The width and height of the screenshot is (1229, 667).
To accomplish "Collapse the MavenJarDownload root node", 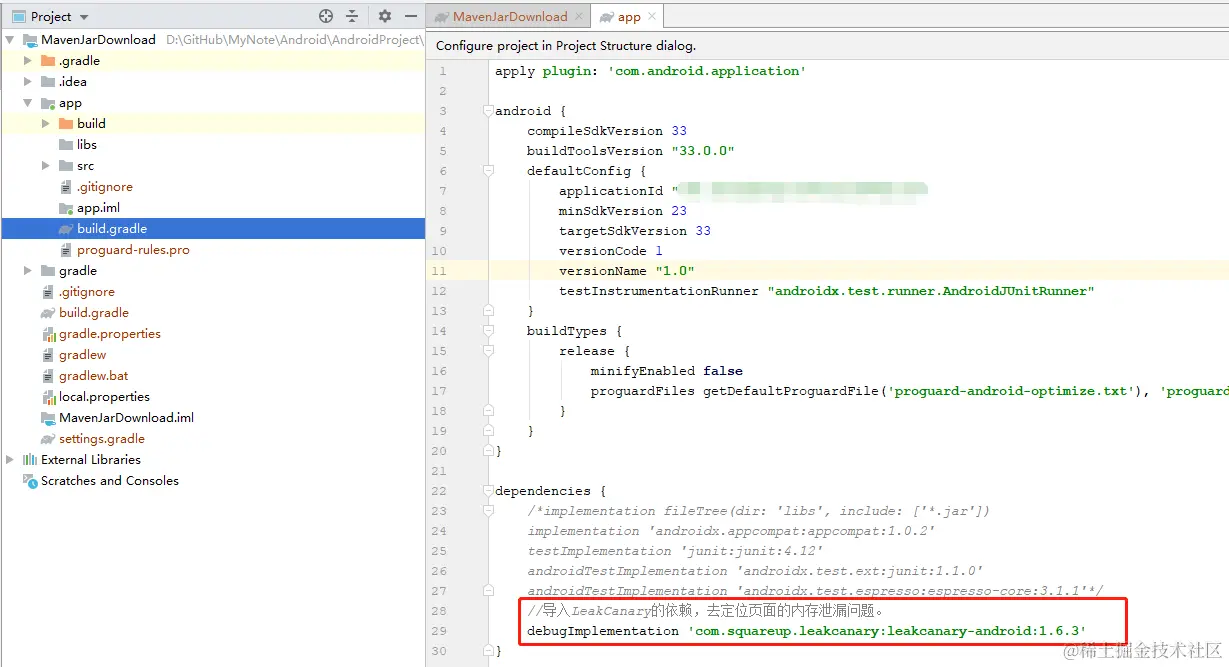I will pos(10,40).
